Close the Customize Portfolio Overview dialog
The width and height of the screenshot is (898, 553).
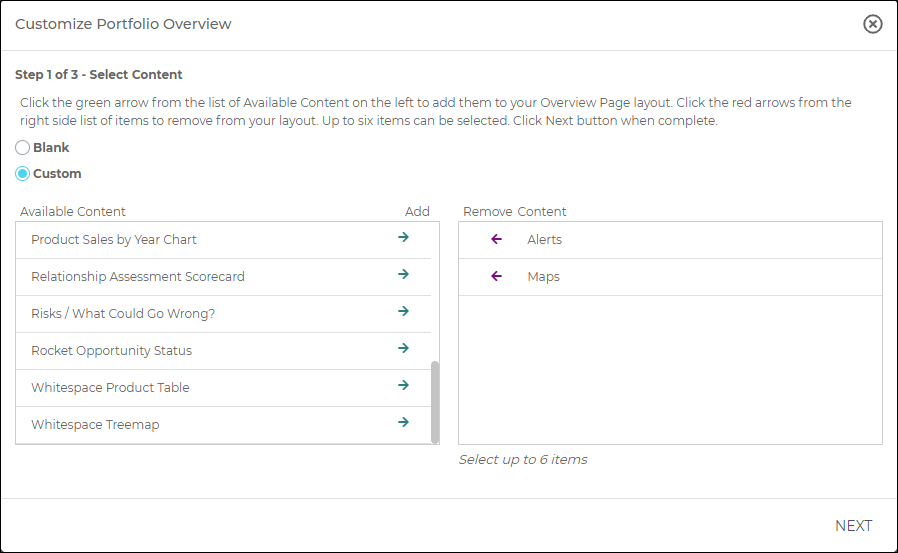click(873, 24)
